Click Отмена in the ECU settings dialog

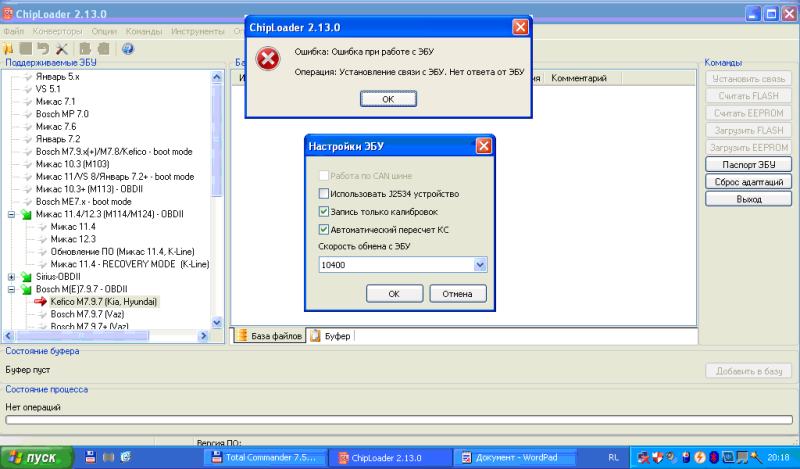(457, 294)
